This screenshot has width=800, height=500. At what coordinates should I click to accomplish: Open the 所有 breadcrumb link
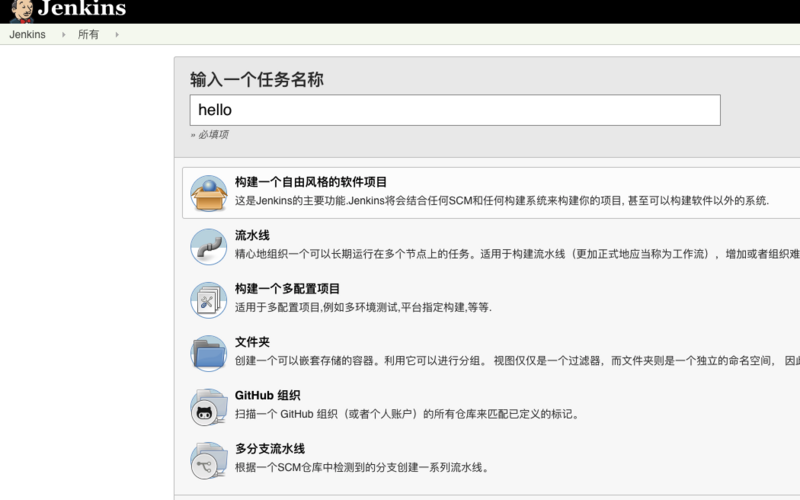(x=88, y=35)
